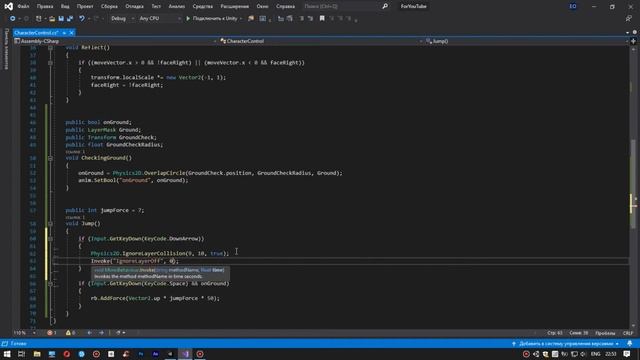This screenshot has height=360, width=640.
Task: Collapse the if block in Reflect()
Action: 50,63
